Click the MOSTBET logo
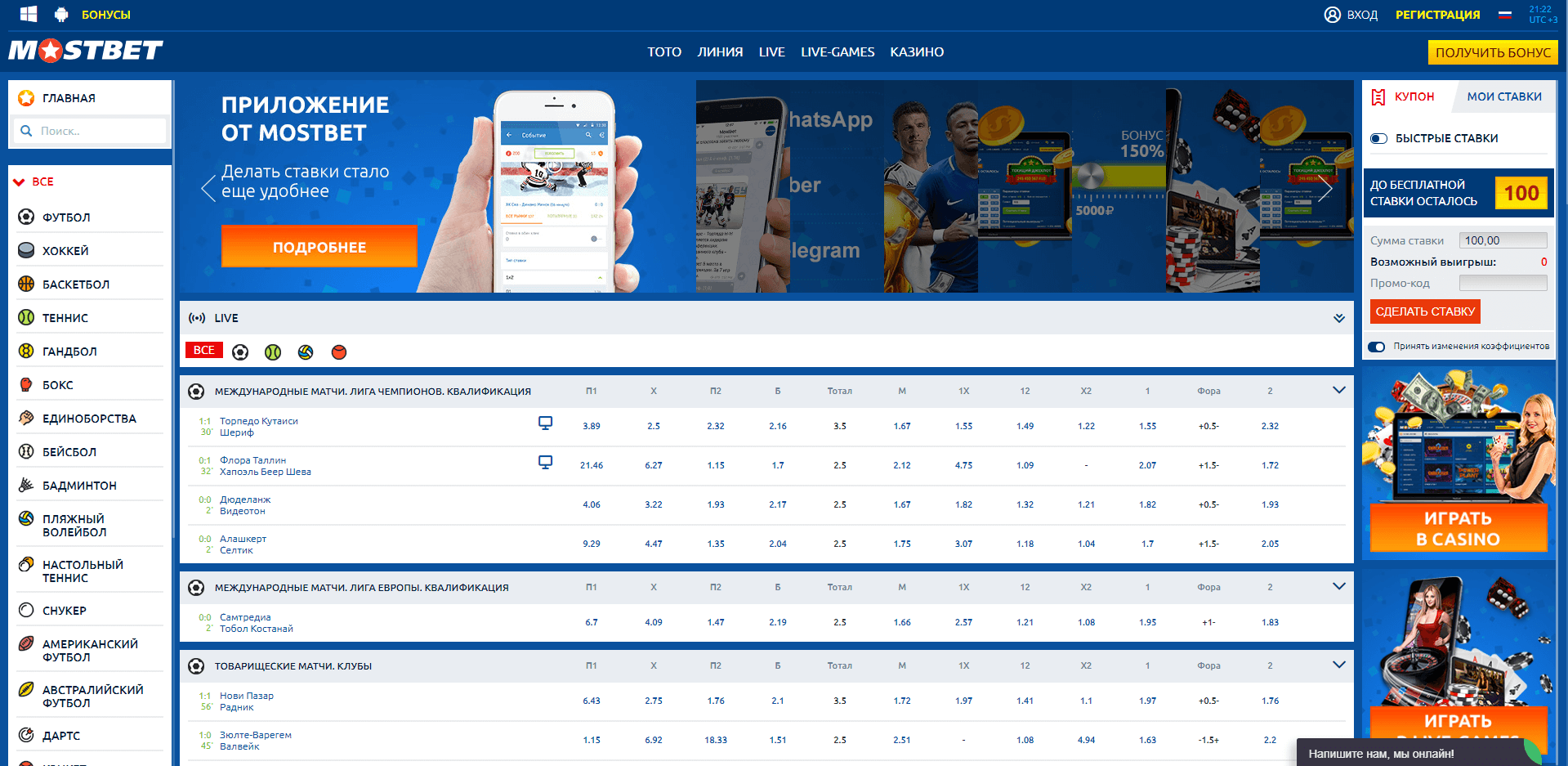The width and height of the screenshot is (1568, 766). click(x=86, y=51)
